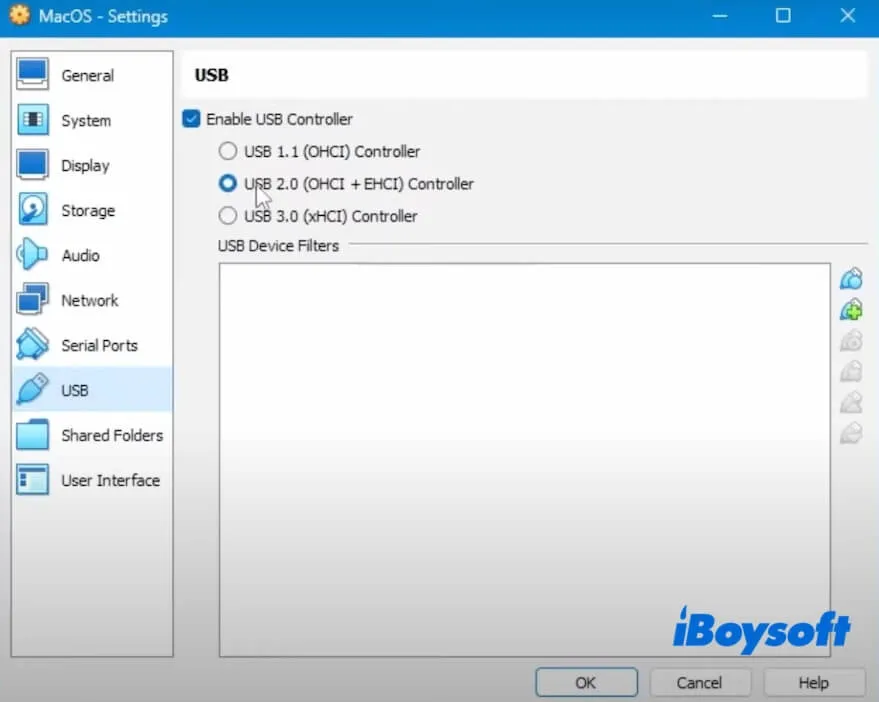Image resolution: width=879 pixels, height=702 pixels.
Task: Select USB 1.1 (OHCI) Controller option
Action: pyautogui.click(x=228, y=152)
